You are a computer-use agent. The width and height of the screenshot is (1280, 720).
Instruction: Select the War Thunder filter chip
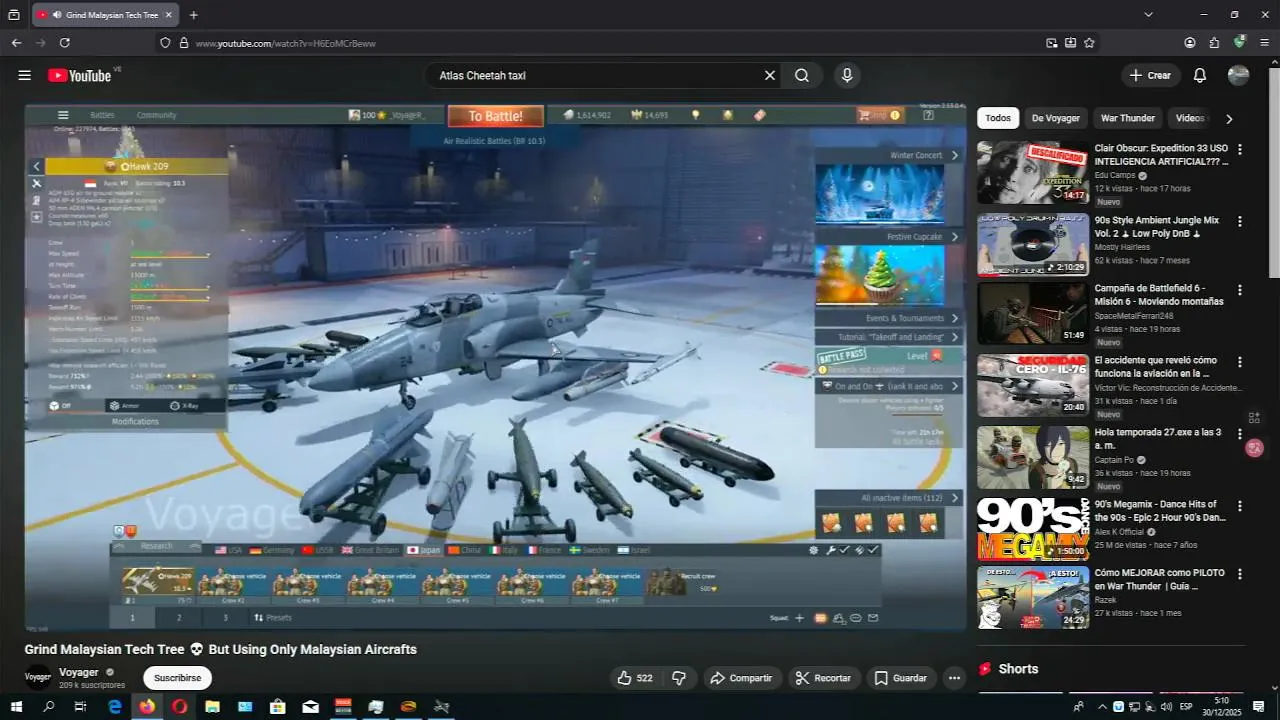point(1128,118)
